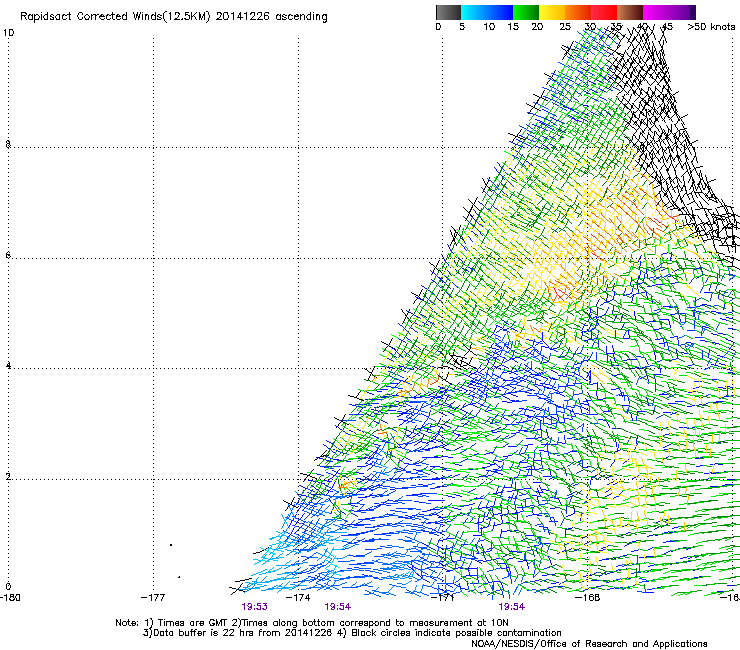Viewport: 740px width, 650px height.
Task: Click the latitude axis label "4"
Action: (8, 366)
